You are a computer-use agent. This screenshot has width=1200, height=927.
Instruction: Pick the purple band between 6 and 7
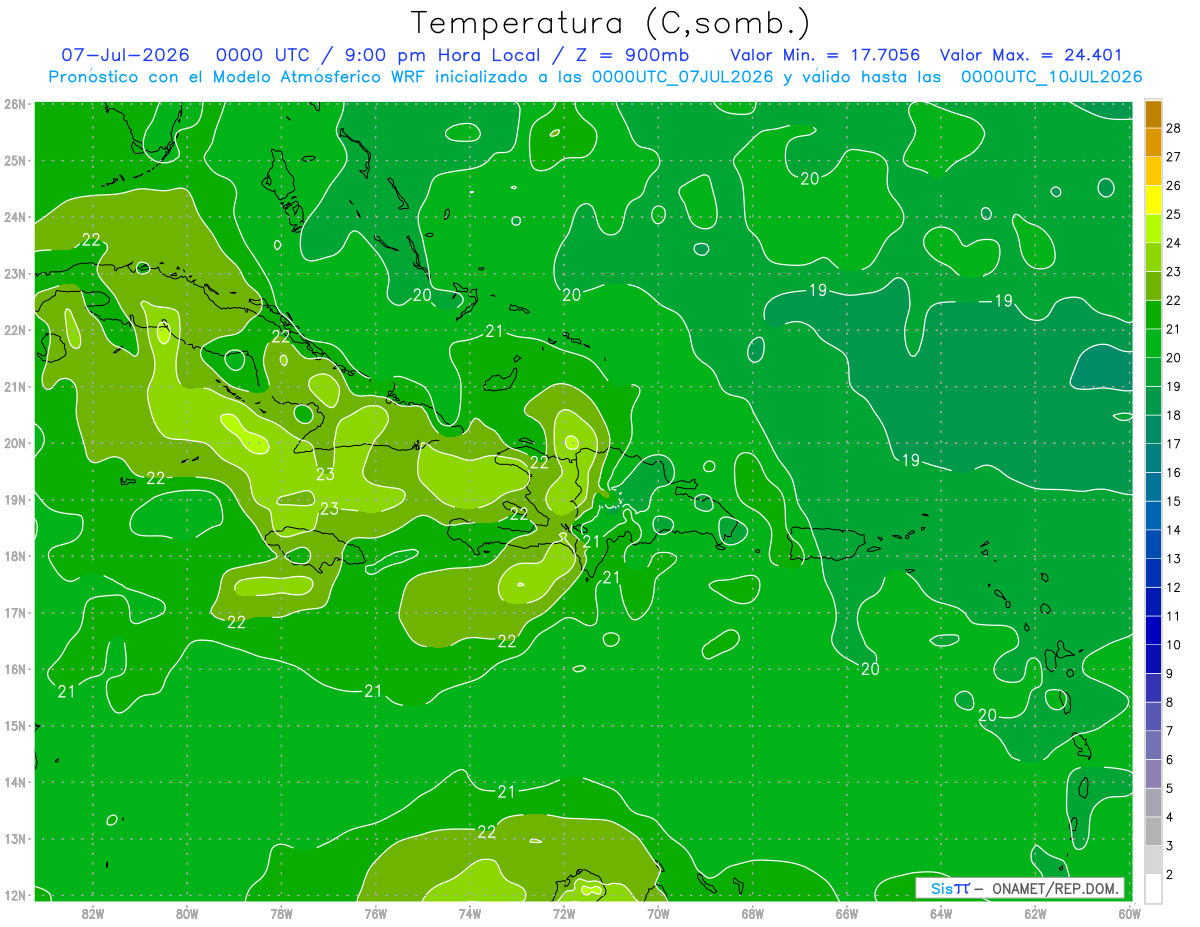1153,745
